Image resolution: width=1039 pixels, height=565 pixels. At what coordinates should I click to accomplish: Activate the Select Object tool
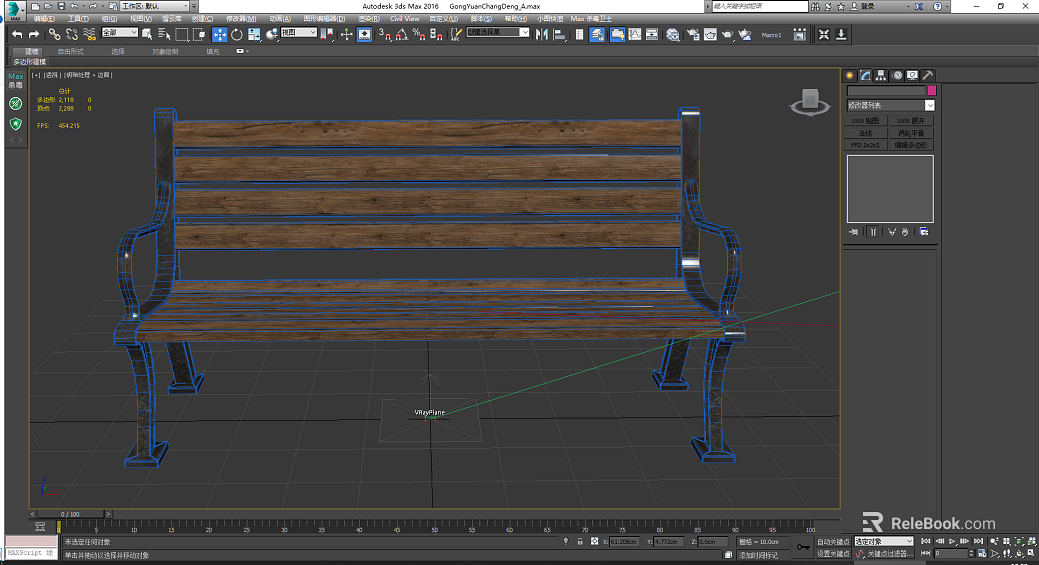147,34
